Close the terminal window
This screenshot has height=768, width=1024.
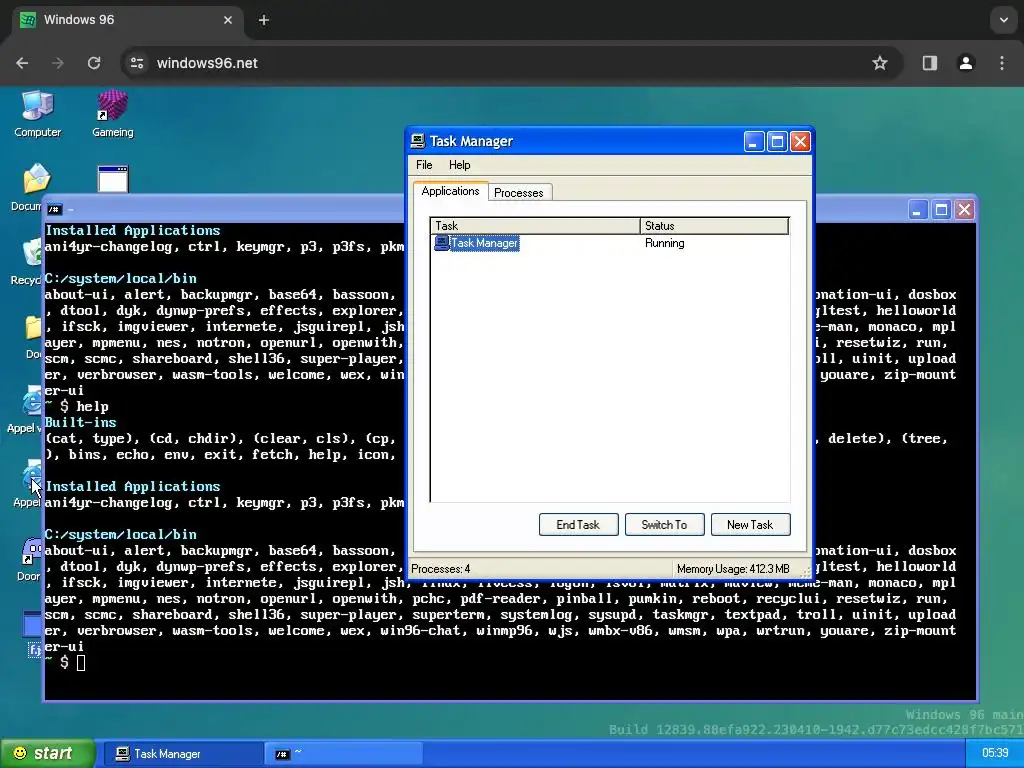(x=965, y=210)
